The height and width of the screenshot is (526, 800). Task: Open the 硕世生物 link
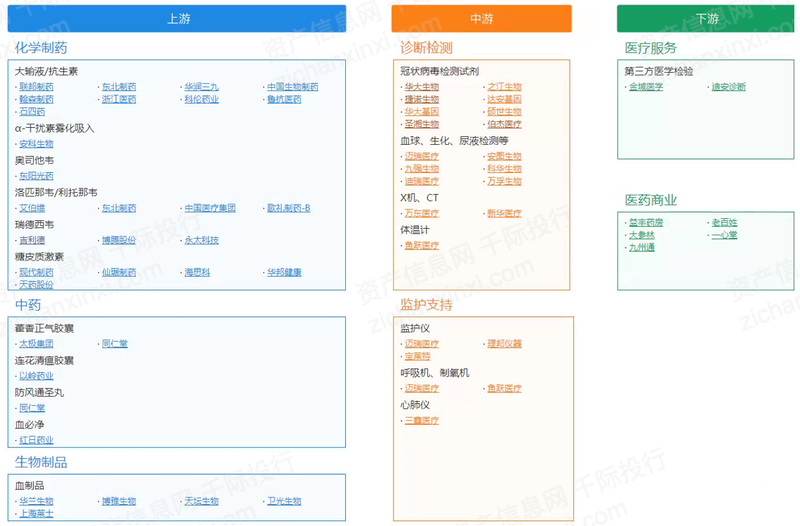click(505, 112)
